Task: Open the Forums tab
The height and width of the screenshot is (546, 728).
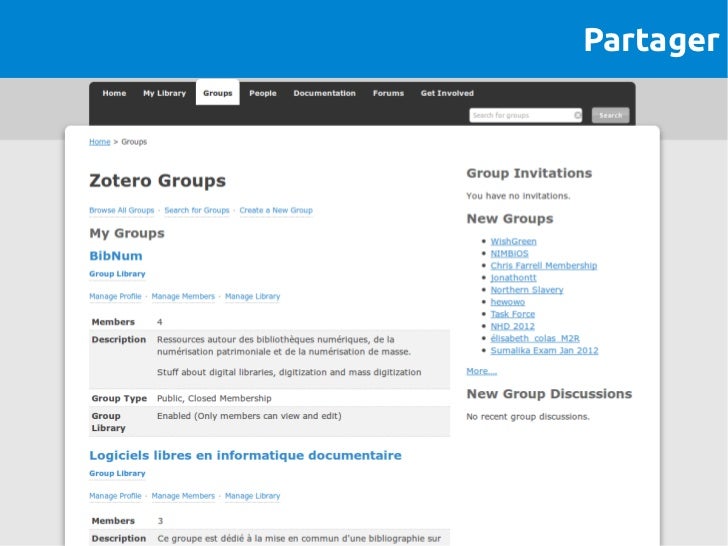Action: (388, 93)
